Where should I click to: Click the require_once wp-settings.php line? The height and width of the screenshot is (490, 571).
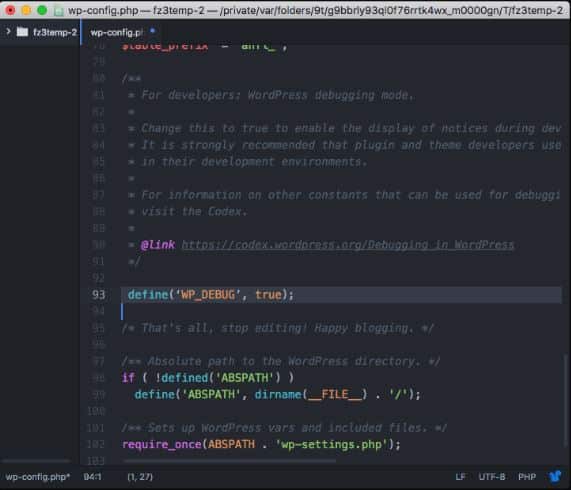click(x=261, y=444)
